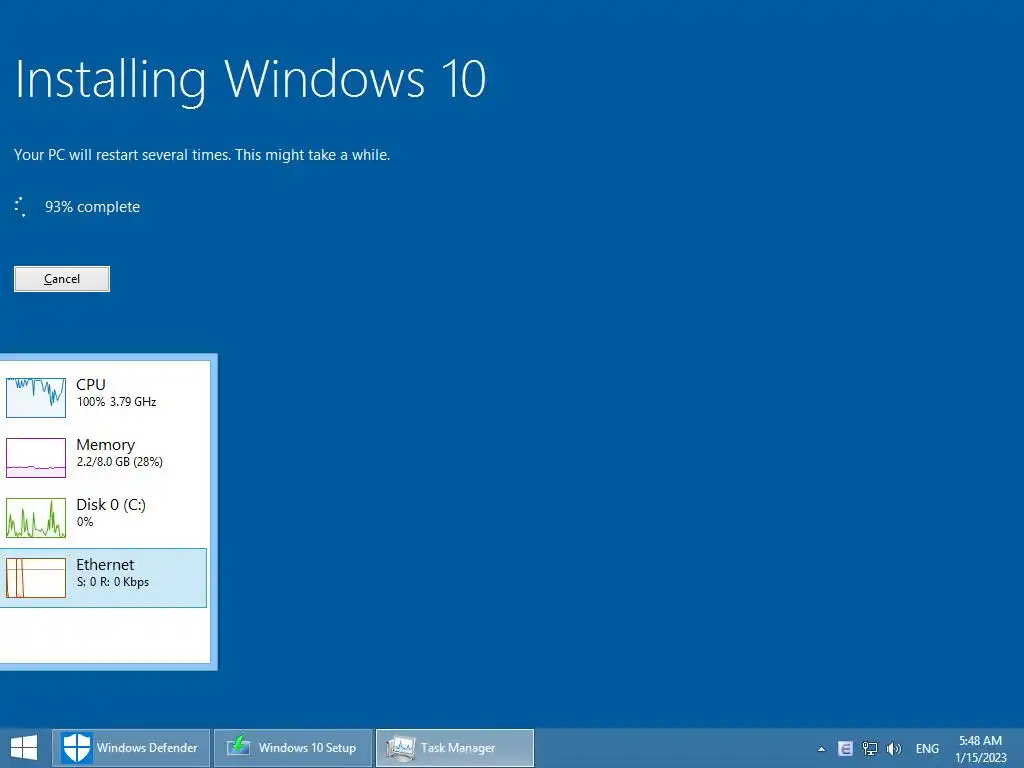The image size is (1024, 768).
Task: Click the 'Your PC will restart' message
Action: click(202, 155)
